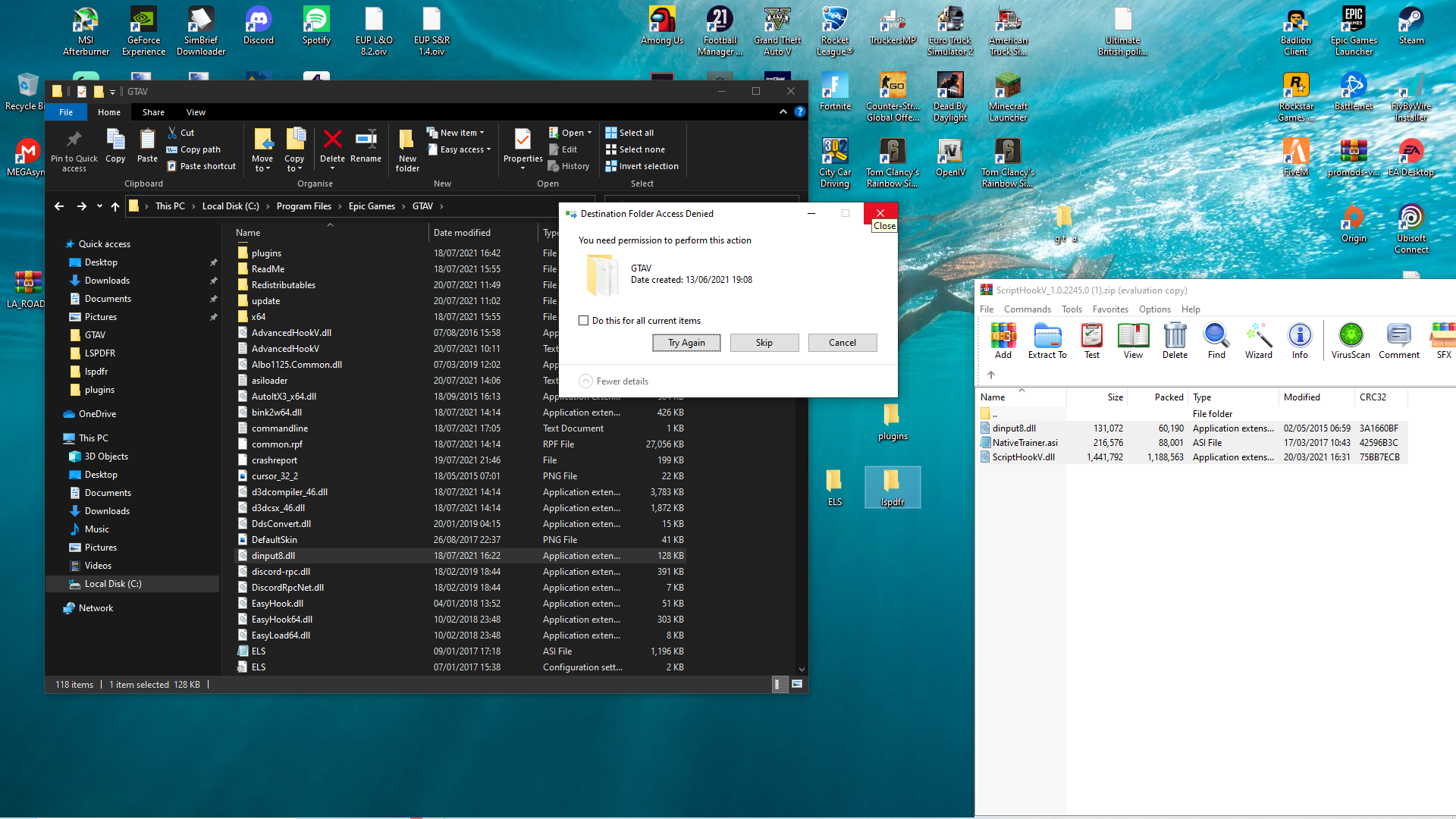This screenshot has height=819, width=1456.
Task: Switch to large icons view in status bar
Action: [797, 684]
